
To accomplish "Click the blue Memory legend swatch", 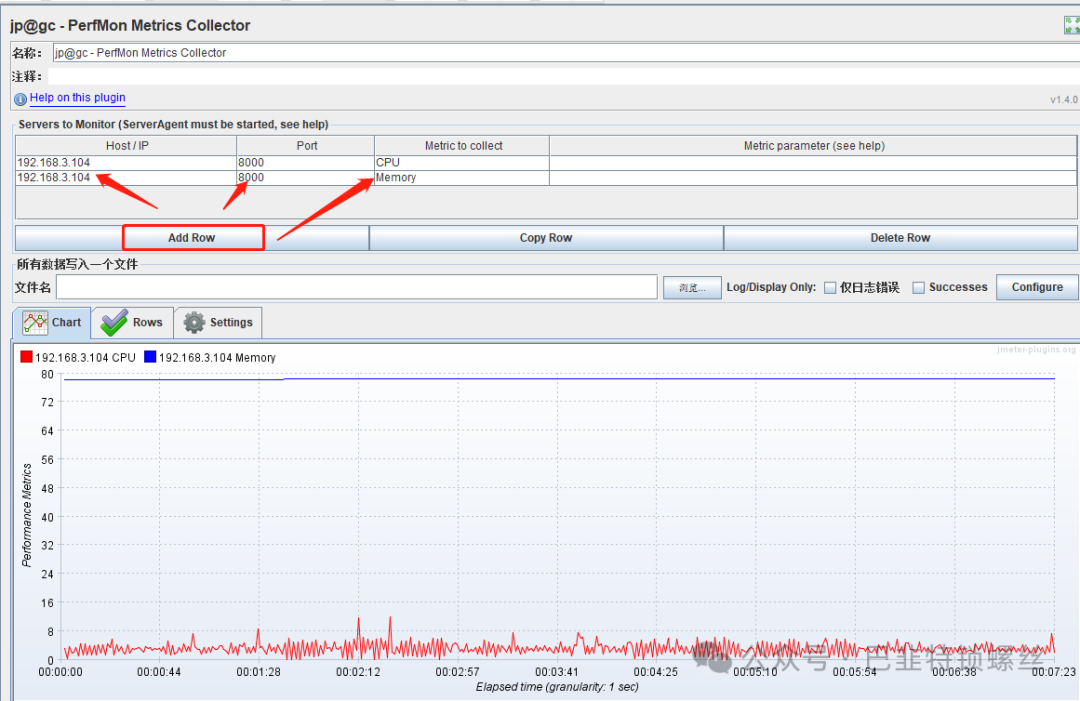I will coord(149,357).
